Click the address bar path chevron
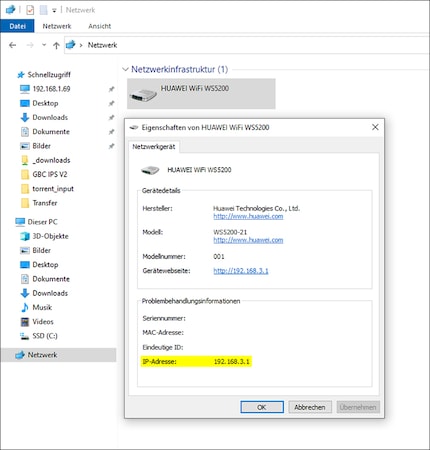 [81, 45]
